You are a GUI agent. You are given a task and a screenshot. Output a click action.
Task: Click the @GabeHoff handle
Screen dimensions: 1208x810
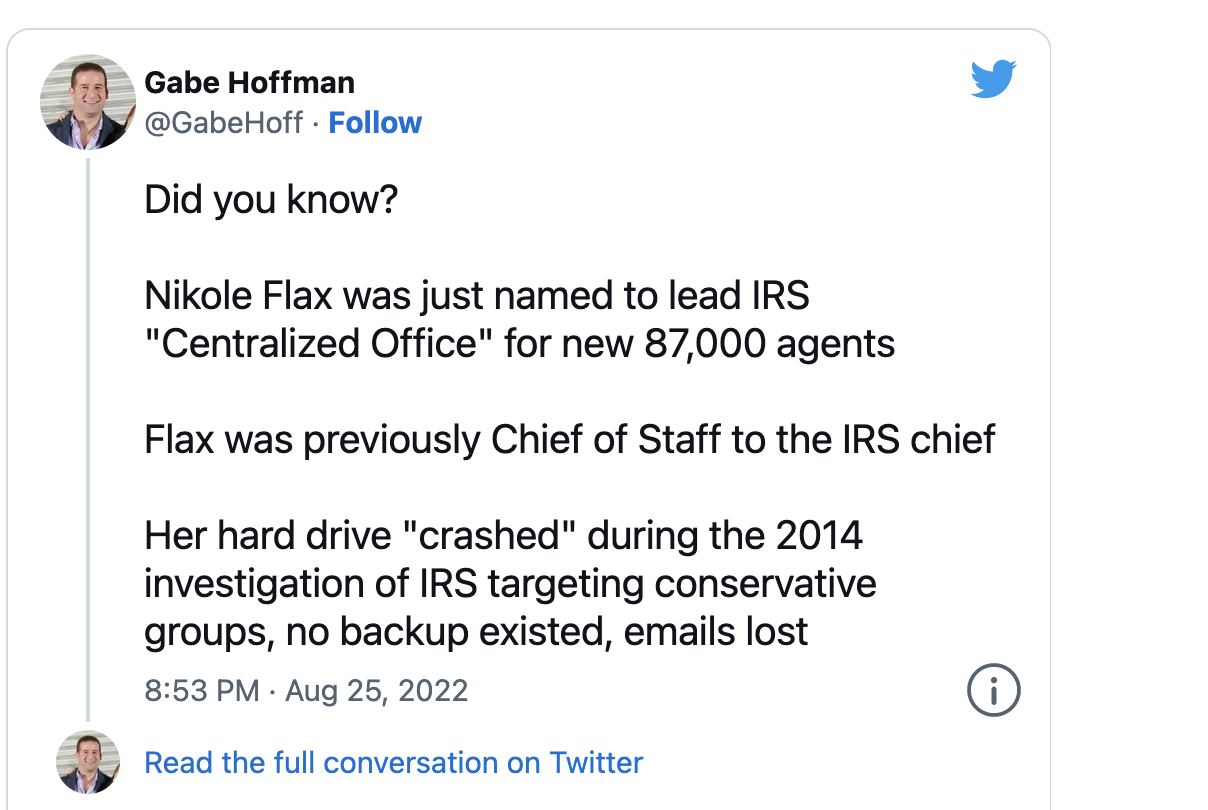pos(224,123)
